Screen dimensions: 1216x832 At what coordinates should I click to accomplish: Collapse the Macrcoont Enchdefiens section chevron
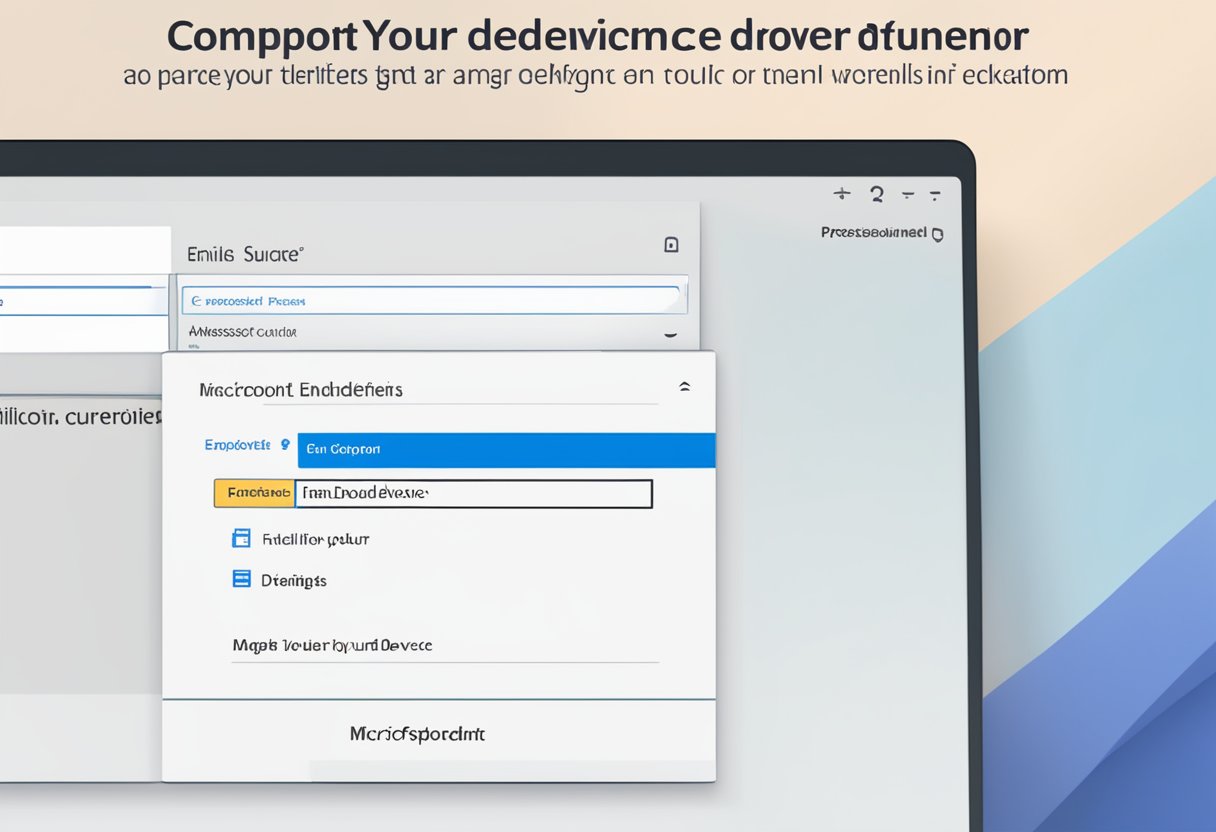(684, 387)
